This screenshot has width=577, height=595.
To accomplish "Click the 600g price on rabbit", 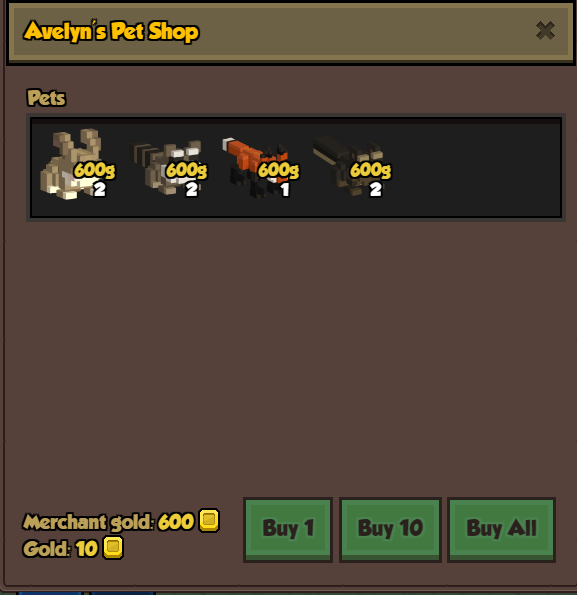I will click(94, 170).
